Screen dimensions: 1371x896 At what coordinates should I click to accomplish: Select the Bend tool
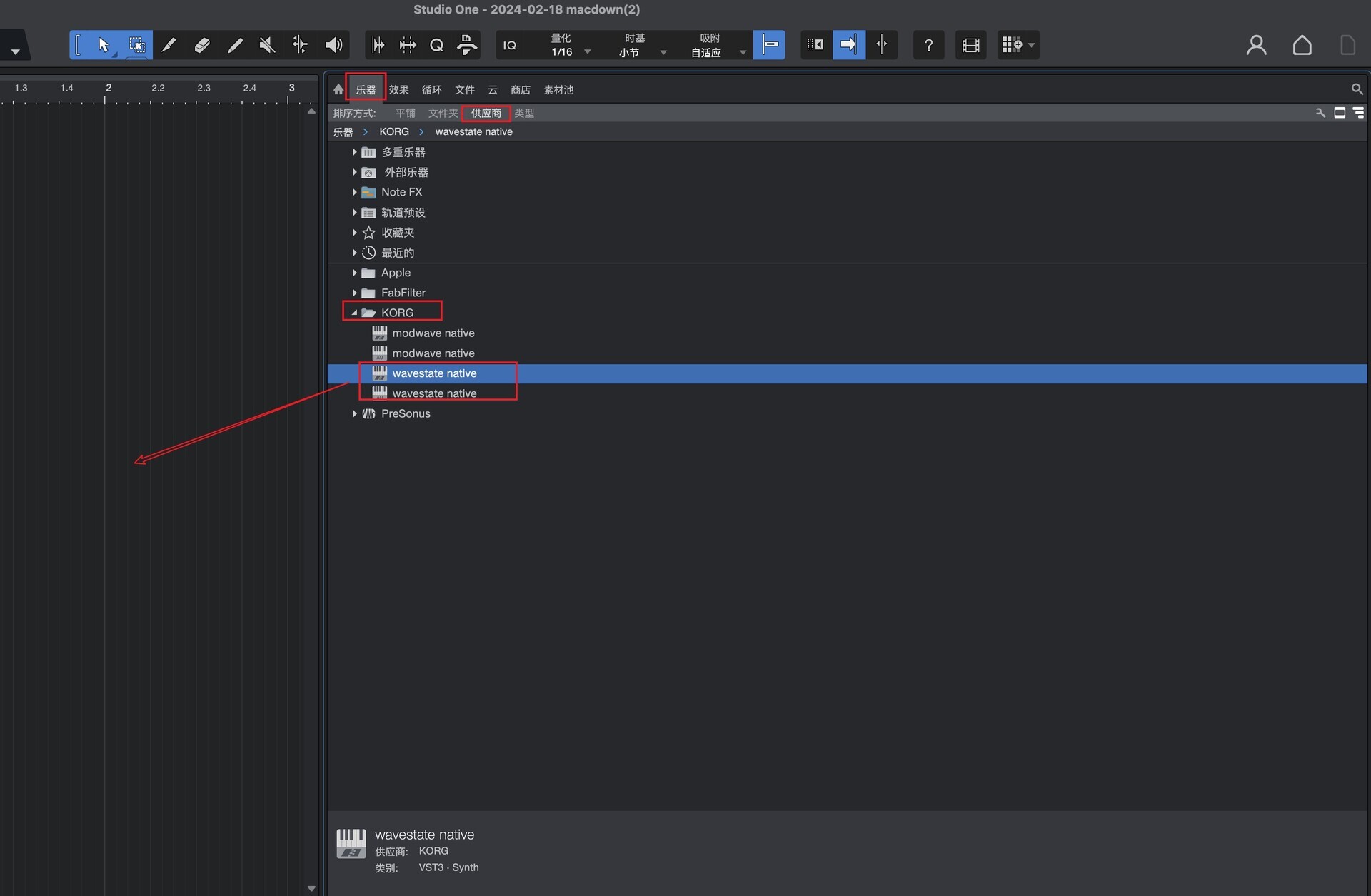300,45
